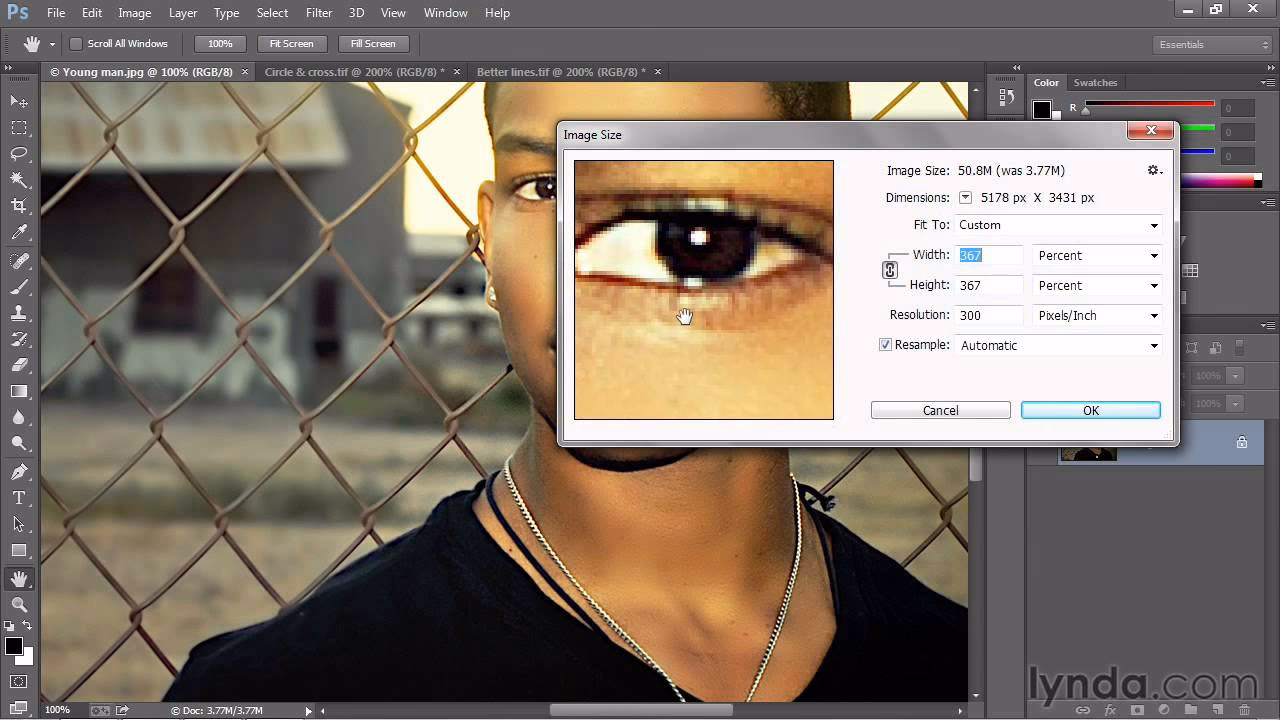Open the gear options in Image Size dialog

pyautogui.click(x=1152, y=170)
